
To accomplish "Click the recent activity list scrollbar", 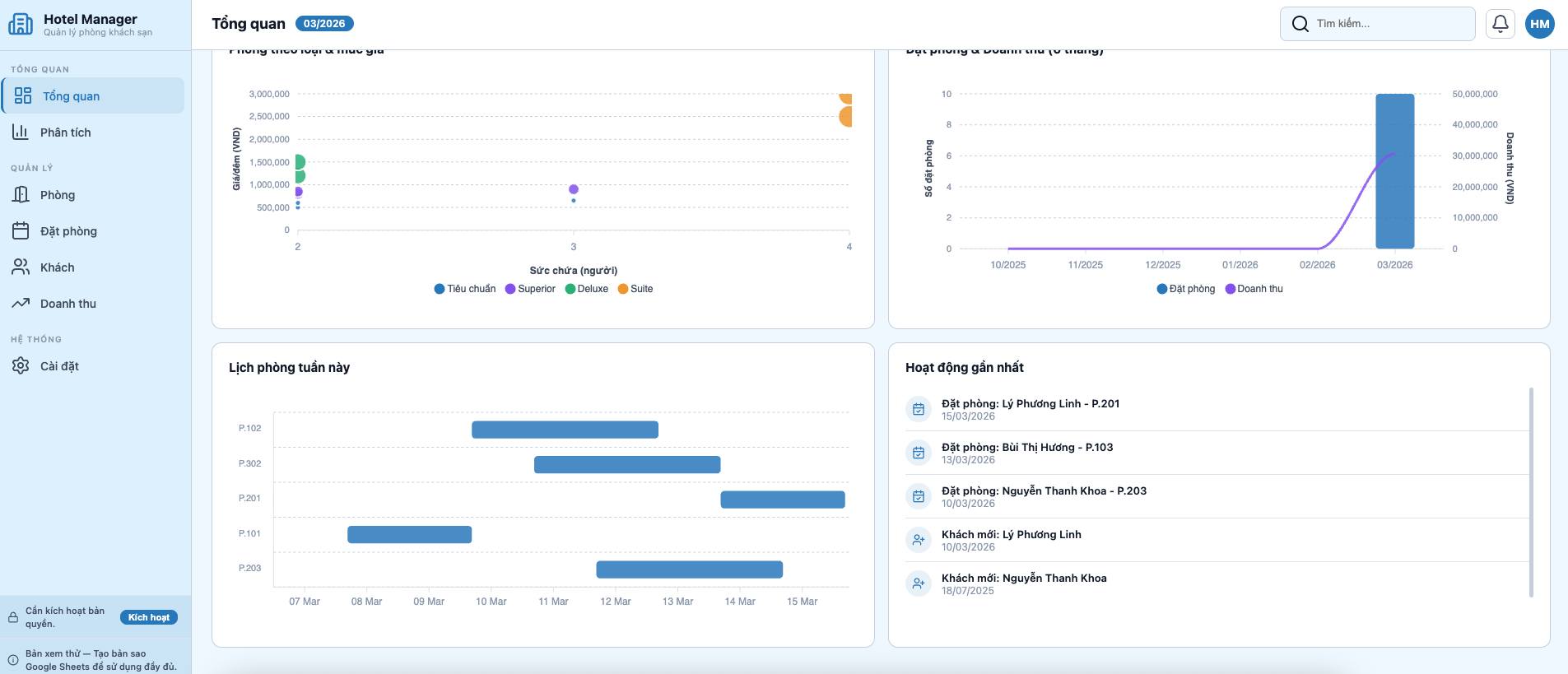I will 1531,492.
